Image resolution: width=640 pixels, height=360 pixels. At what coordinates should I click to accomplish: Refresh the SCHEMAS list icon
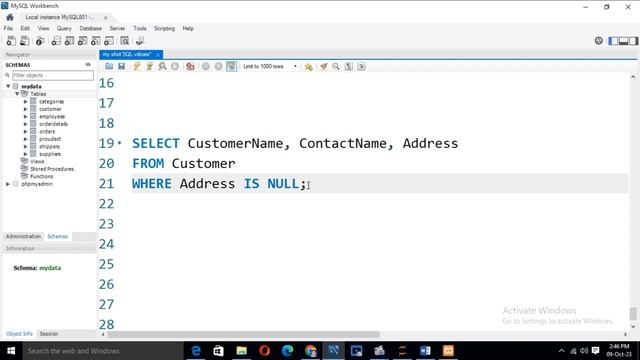[88, 64]
